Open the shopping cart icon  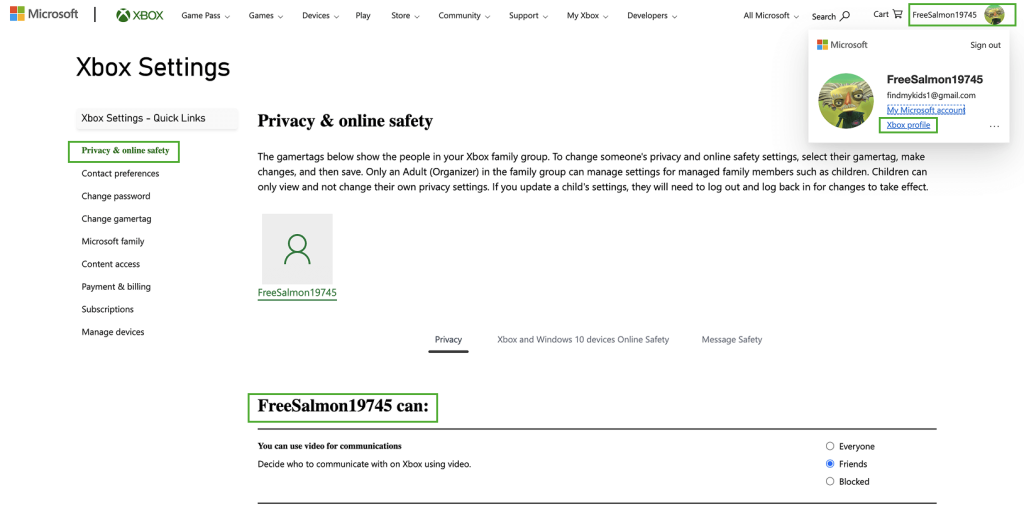897,14
